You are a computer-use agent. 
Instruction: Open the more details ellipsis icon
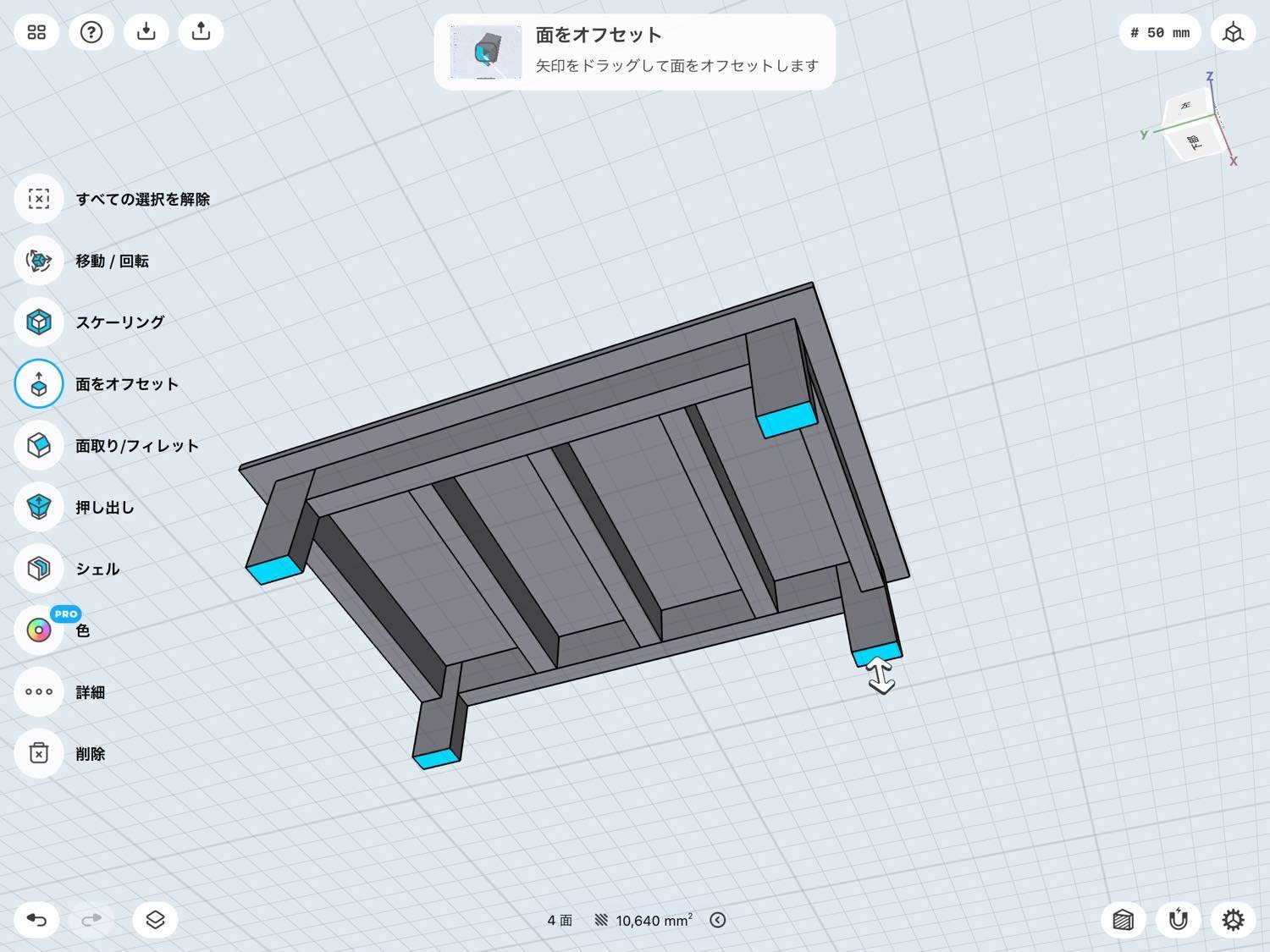point(39,692)
